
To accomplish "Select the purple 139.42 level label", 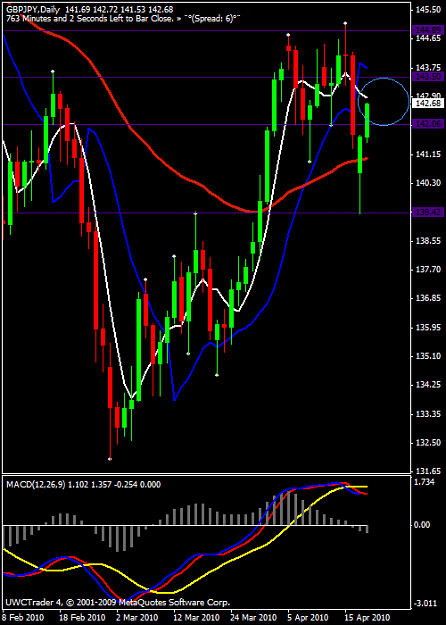I will point(429,212).
